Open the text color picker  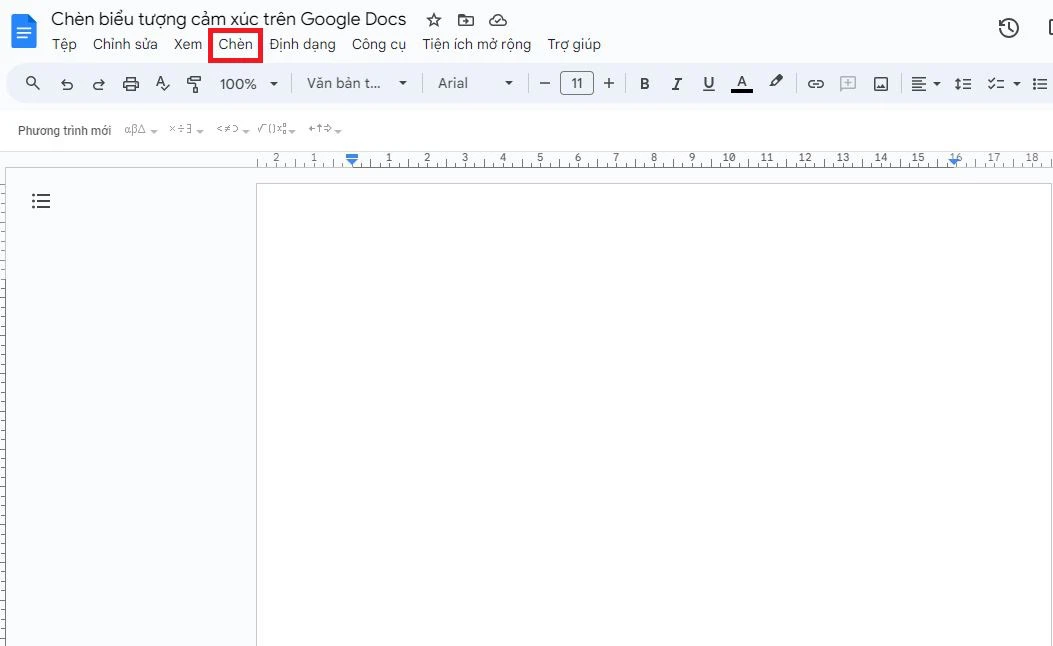coord(741,83)
